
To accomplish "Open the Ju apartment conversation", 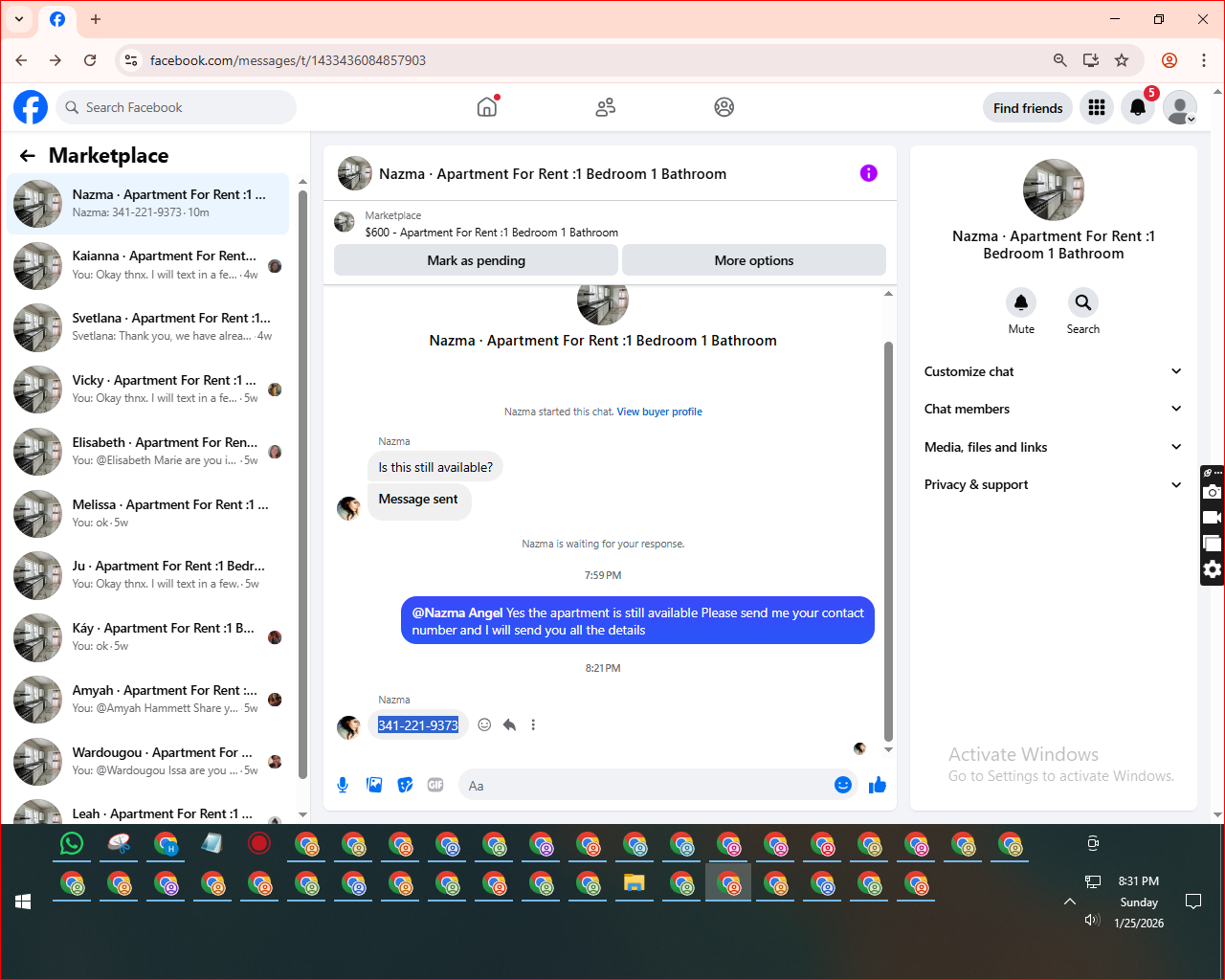I will click(x=148, y=575).
